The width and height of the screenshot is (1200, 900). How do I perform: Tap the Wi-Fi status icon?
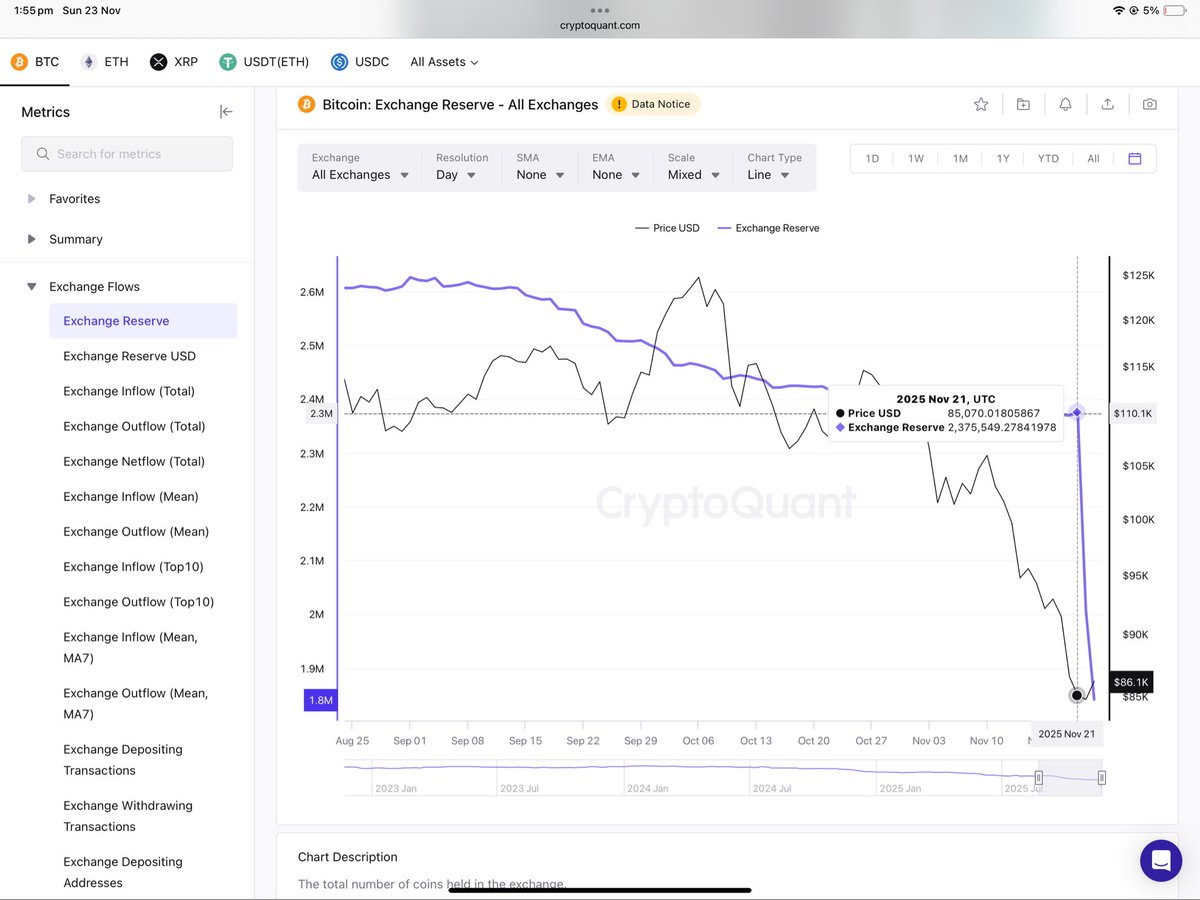[x=1118, y=10]
